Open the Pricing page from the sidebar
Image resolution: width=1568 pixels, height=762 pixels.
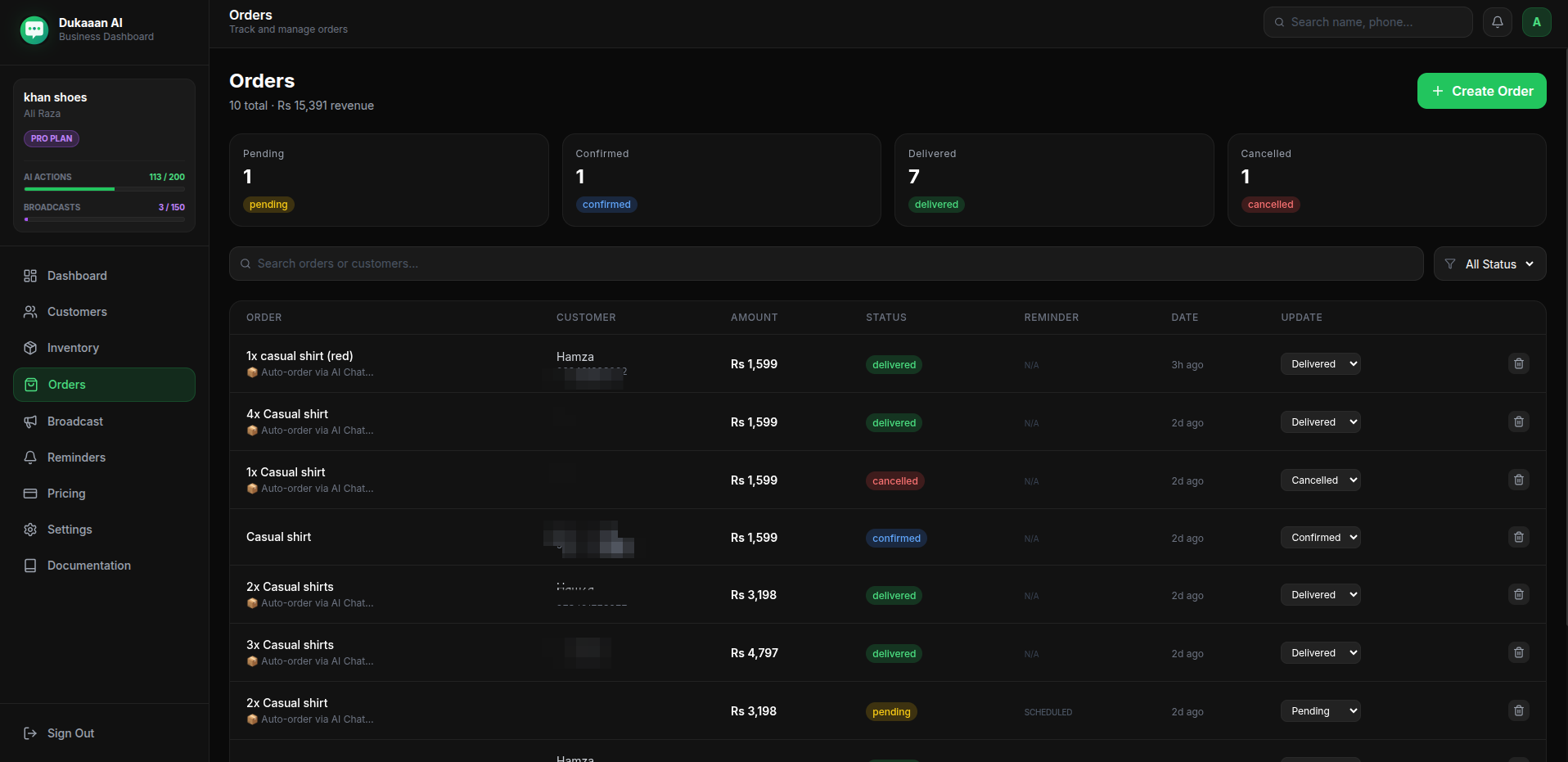tap(67, 494)
